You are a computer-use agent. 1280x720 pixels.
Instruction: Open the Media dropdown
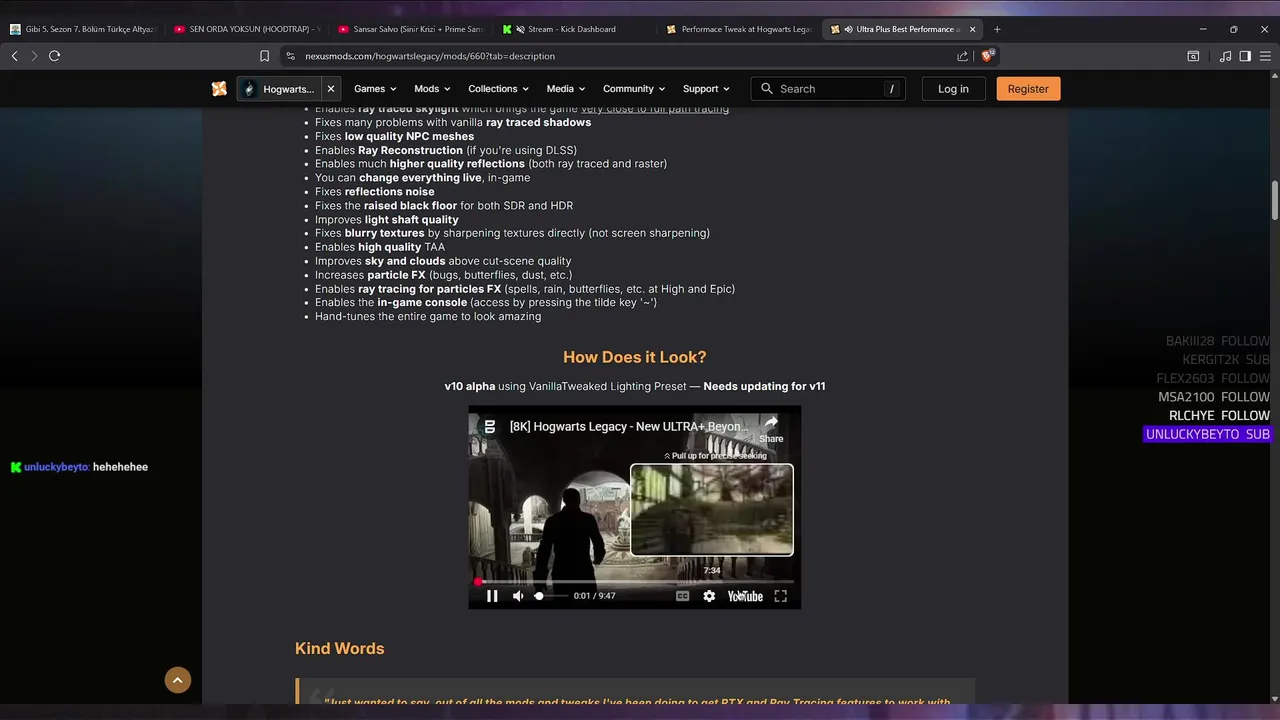[565, 89]
